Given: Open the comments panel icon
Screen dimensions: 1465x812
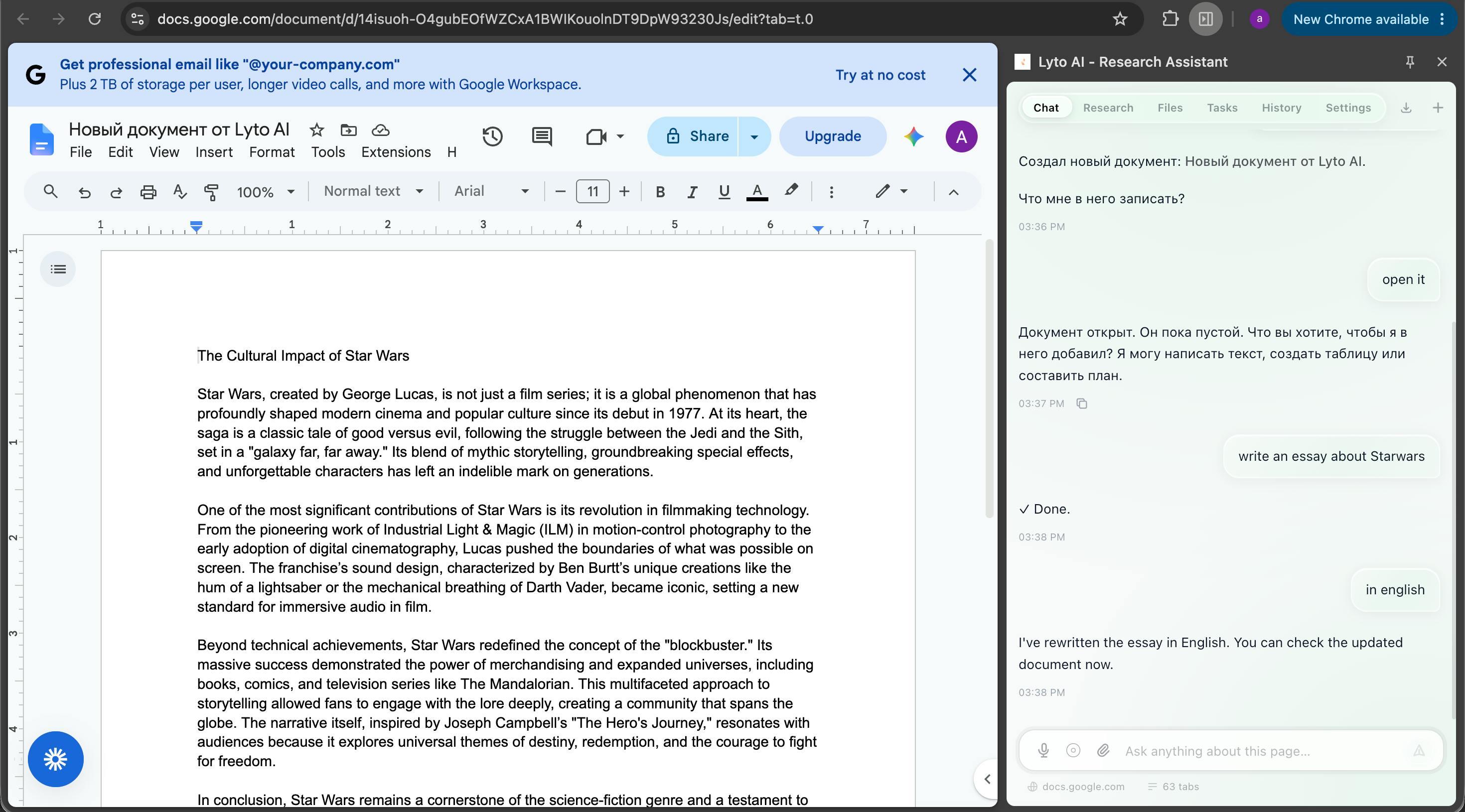Looking at the screenshot, I should coord(542,136).
